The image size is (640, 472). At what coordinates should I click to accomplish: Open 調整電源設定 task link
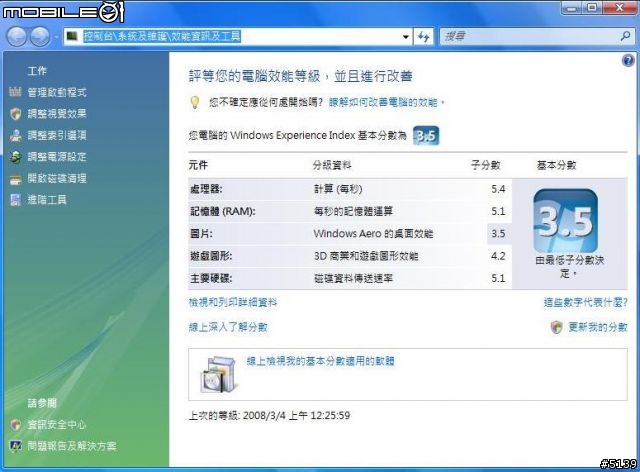(x=57, y=157)
